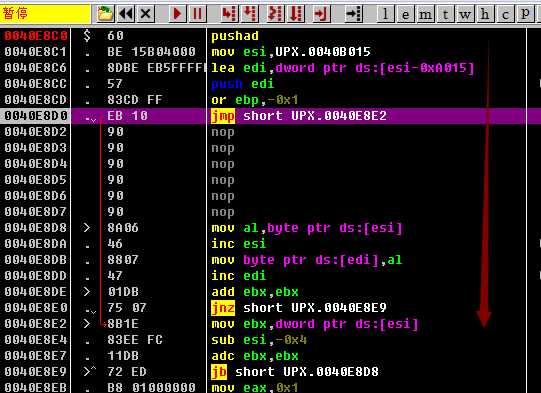
Task: Click the Trace into toolbar icon
Action: point(275,14)
